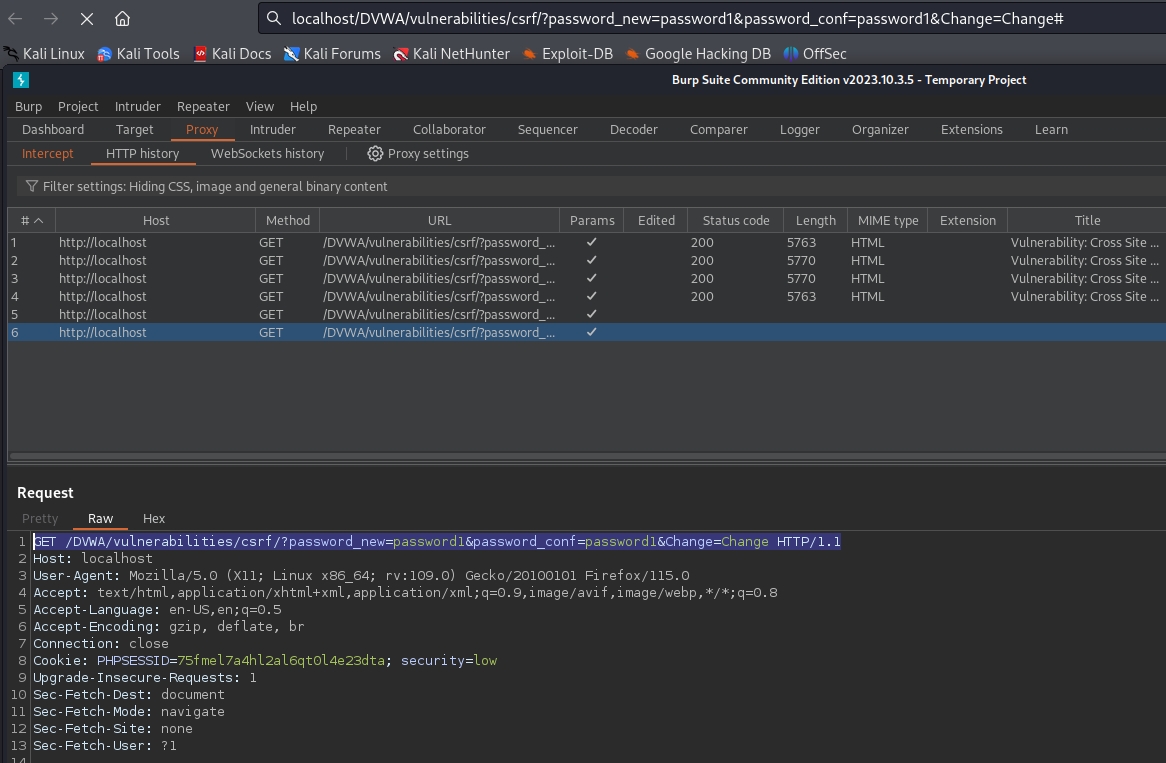Open the Kali Tools bookmark

138,54
